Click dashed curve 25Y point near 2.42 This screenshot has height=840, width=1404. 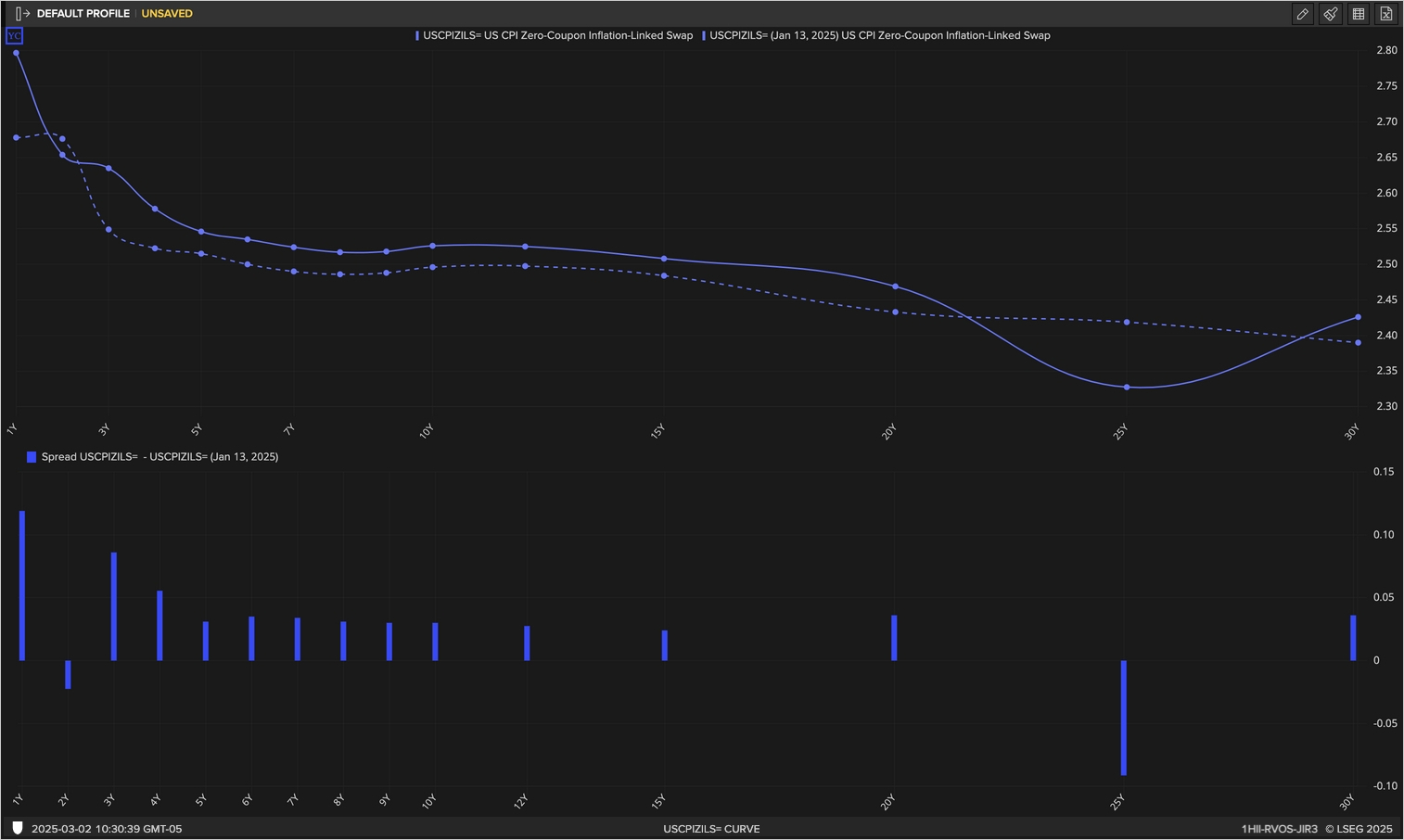click(1127, 322)
